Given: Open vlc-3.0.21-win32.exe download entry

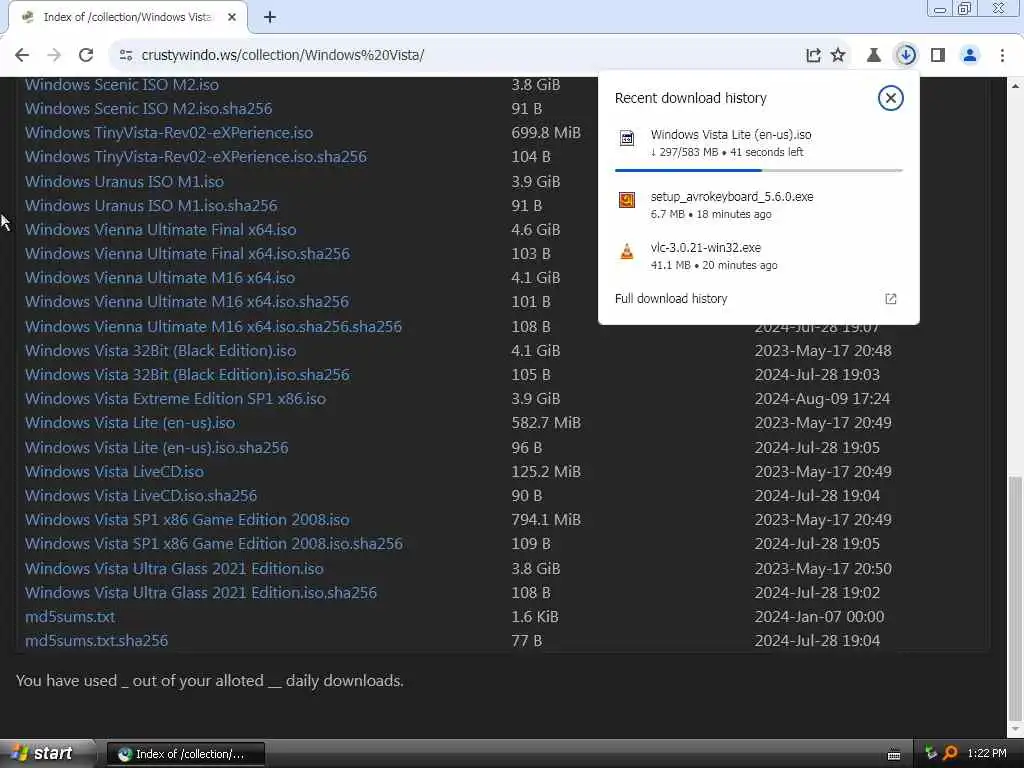Looking at the screenshot, I should [758, 255].
